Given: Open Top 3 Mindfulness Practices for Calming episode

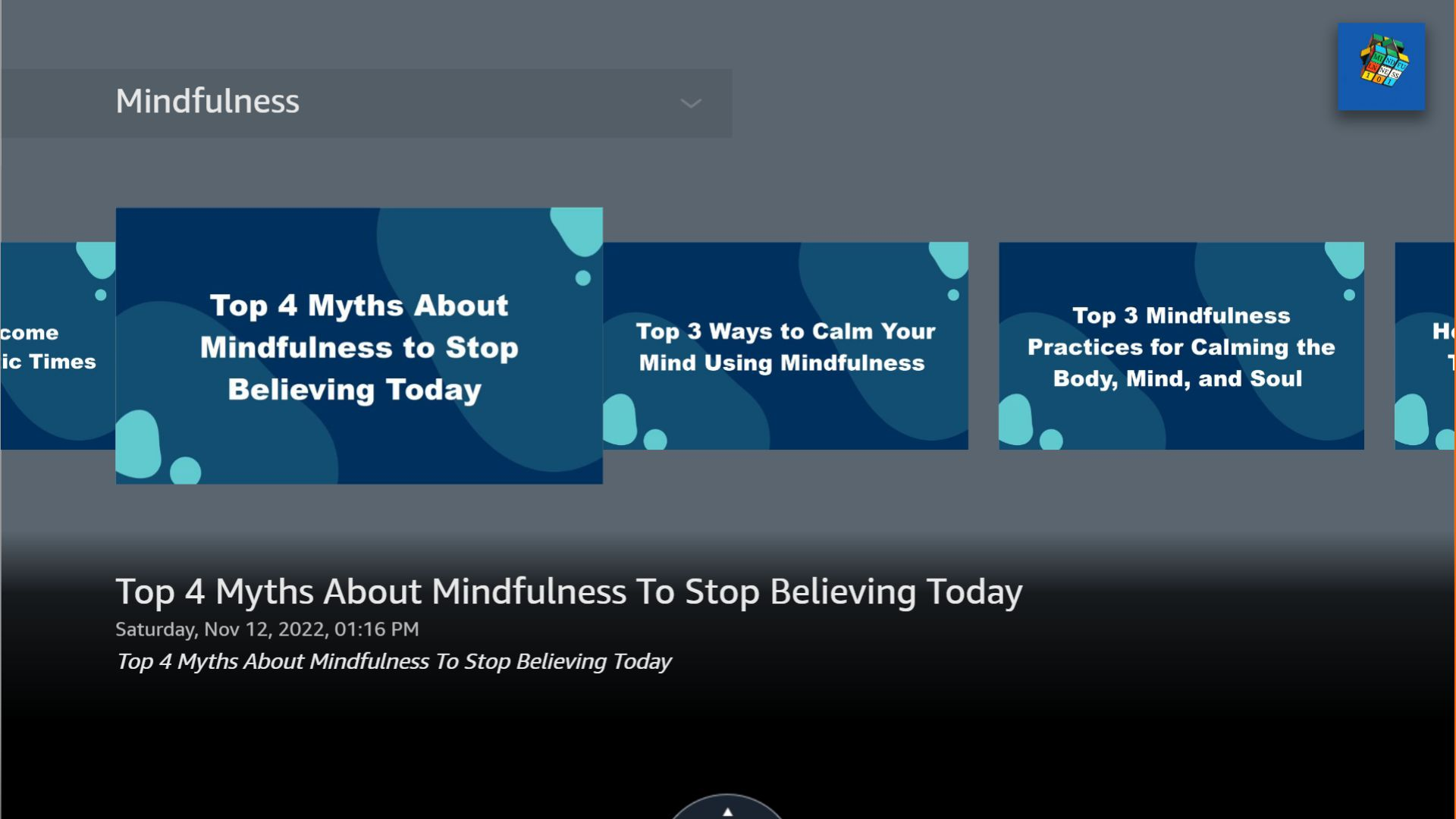Looking at the screenshot, I should click(1181, 346).
